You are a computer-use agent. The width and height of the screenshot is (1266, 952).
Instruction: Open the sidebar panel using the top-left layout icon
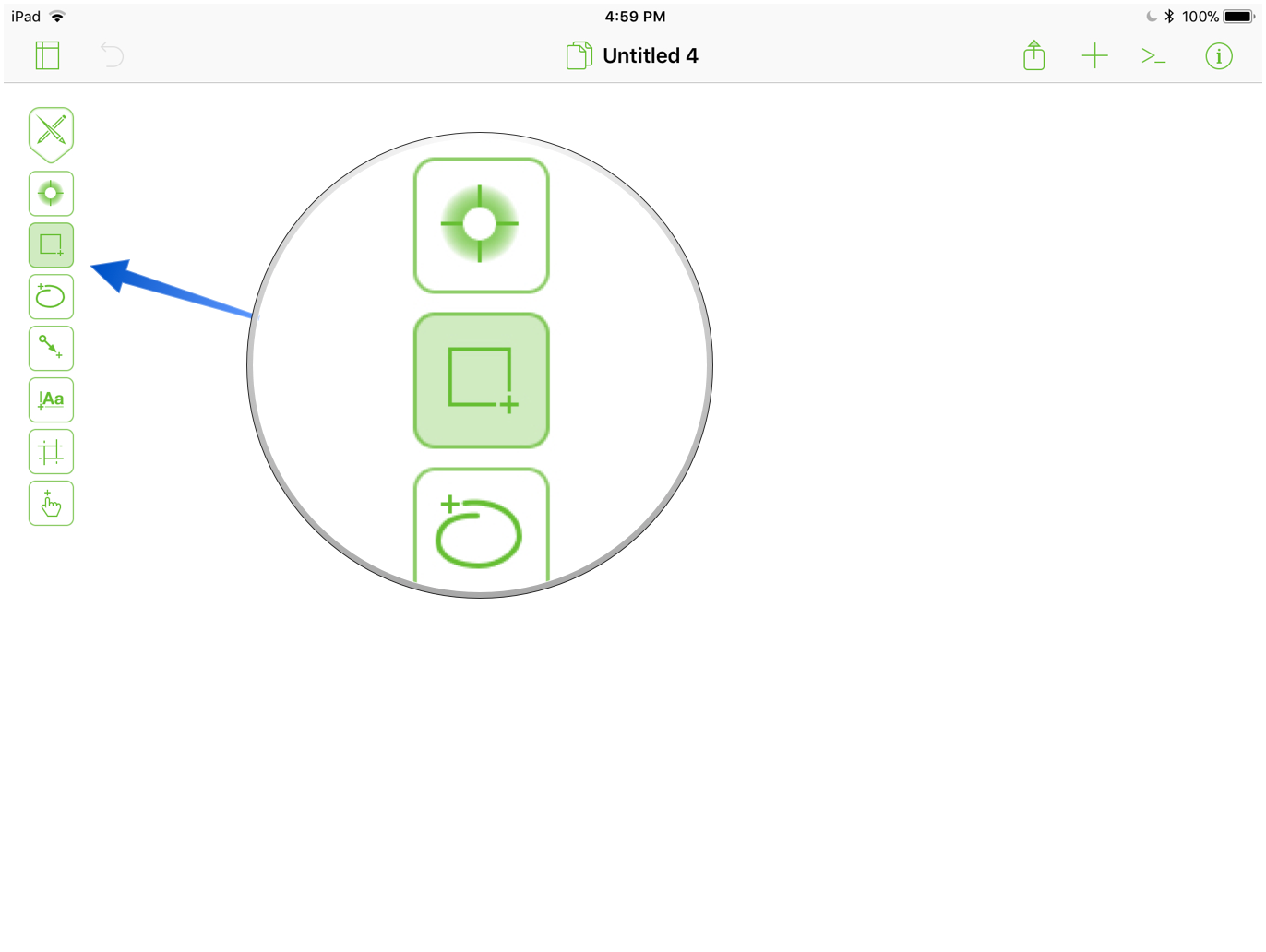[x=47, y=56]
